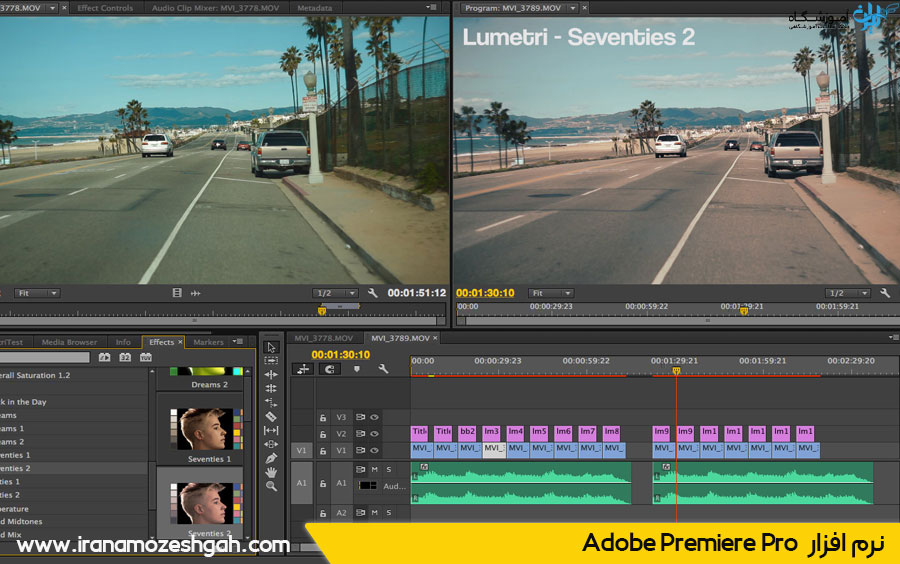Toggle the track lock on V2

click(x=323, y=434)
